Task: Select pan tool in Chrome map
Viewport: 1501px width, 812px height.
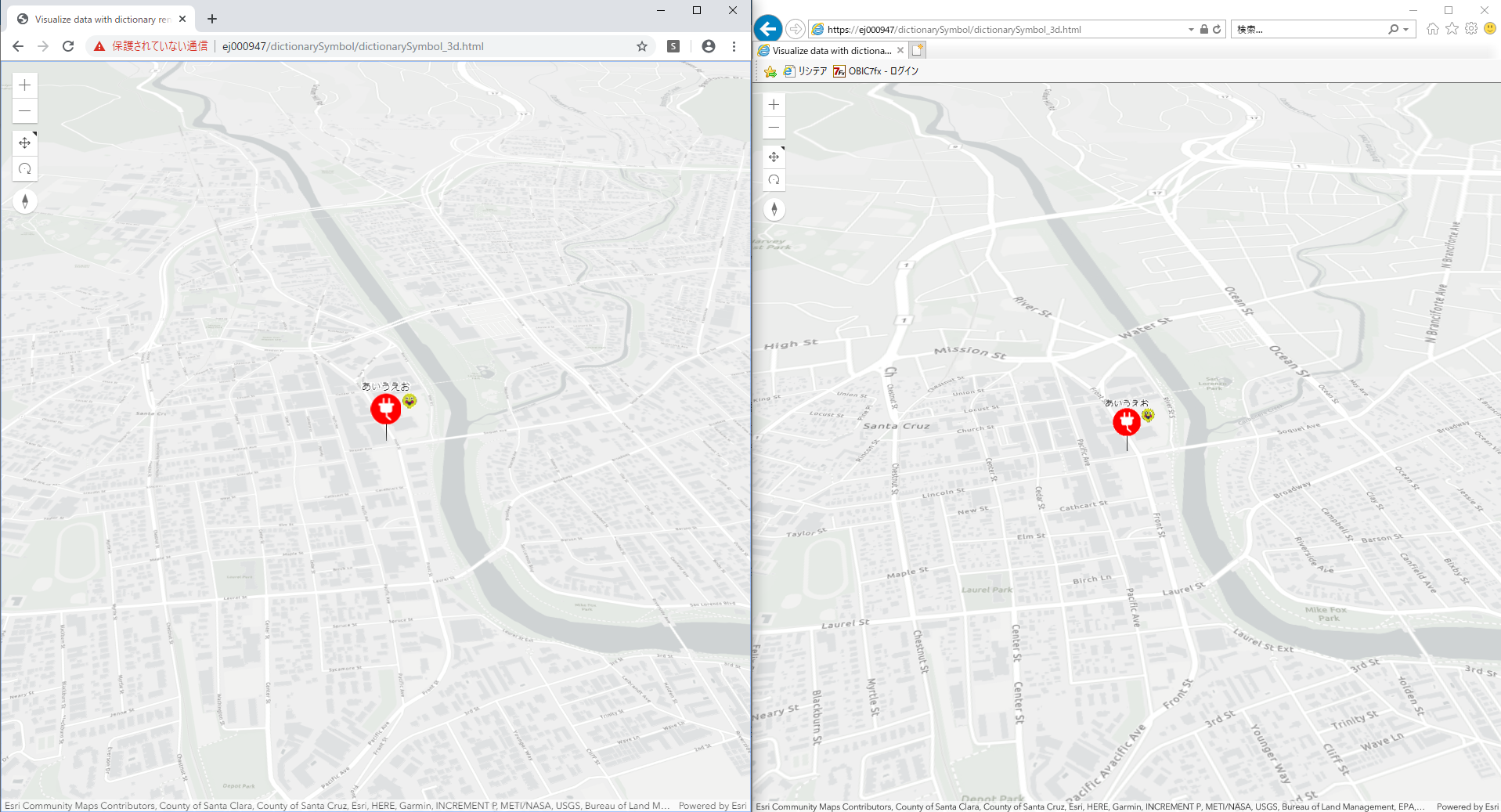Action: point(25,143)
